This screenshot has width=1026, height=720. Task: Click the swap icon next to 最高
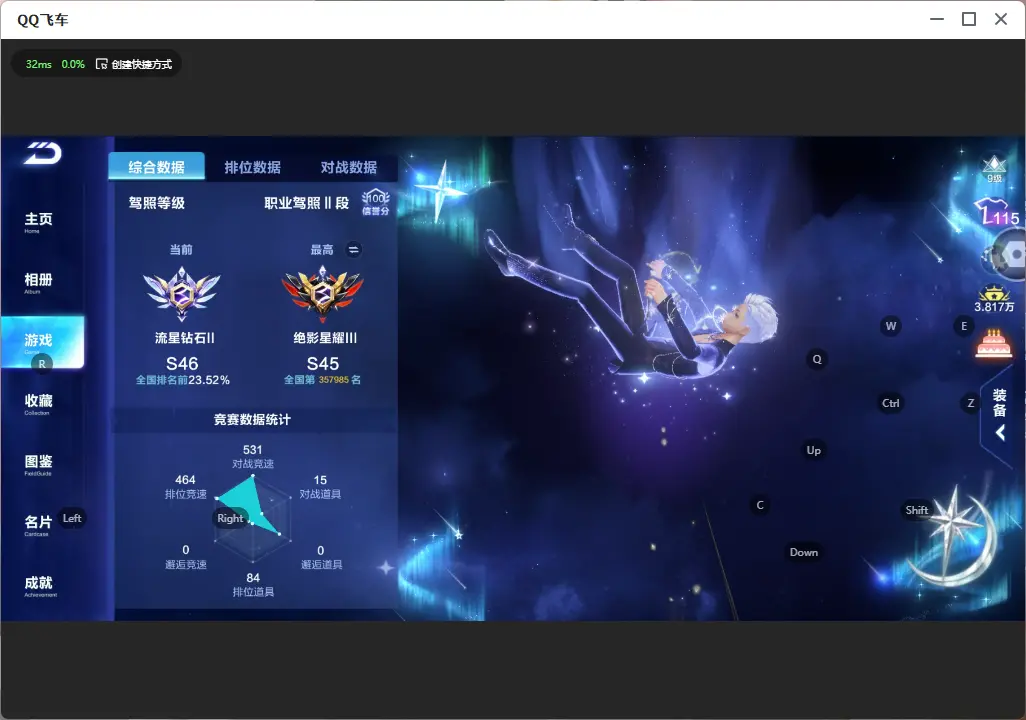coord(353,249)
